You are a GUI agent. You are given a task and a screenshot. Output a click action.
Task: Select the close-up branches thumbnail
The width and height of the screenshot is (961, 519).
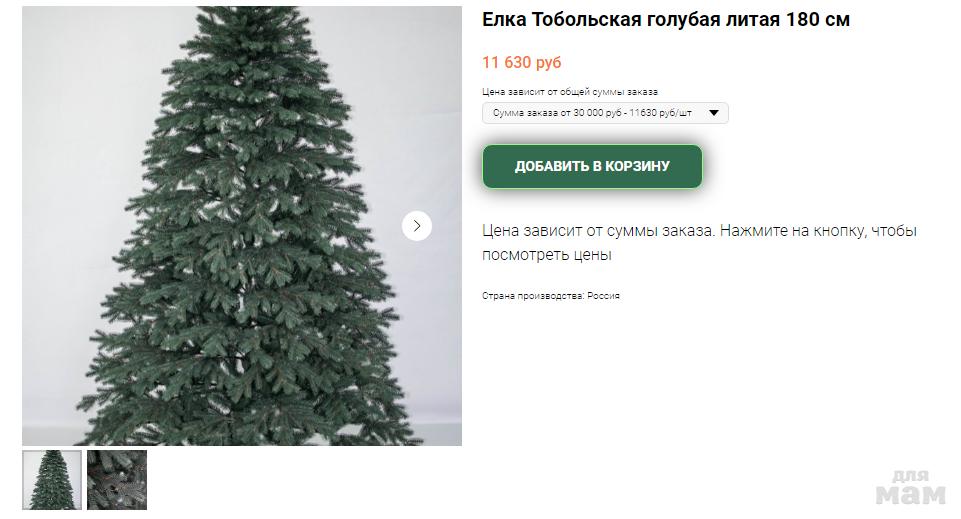(x=116, y=480)
